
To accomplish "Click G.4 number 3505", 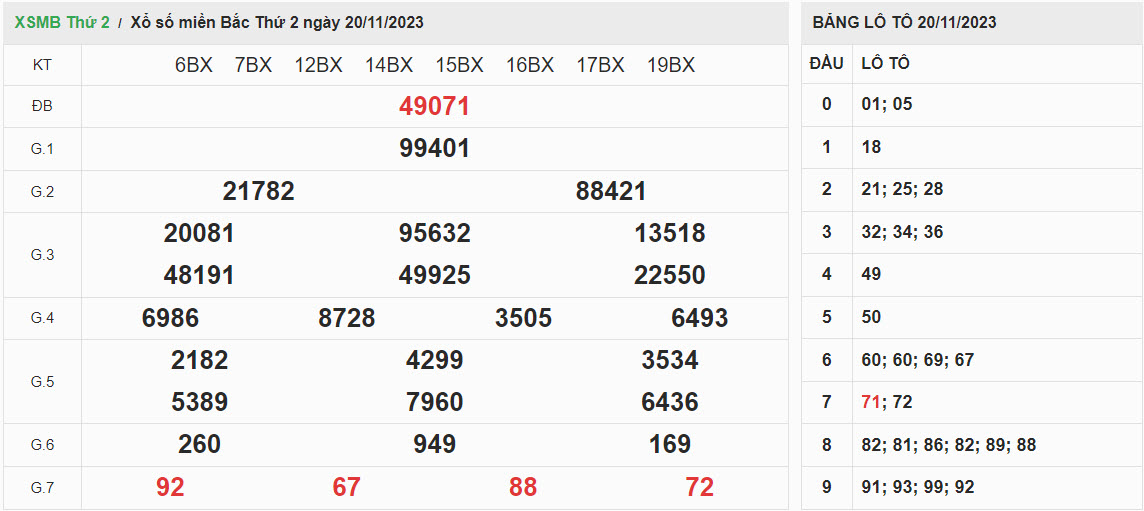I will [523, 318].
